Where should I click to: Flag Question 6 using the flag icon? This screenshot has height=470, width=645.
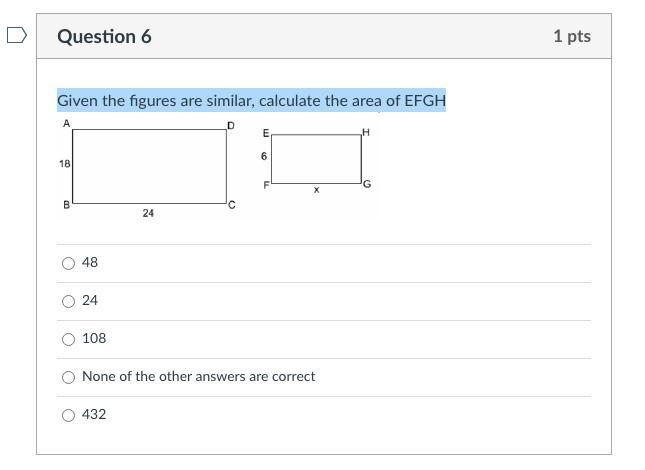(x=16, y=36)
